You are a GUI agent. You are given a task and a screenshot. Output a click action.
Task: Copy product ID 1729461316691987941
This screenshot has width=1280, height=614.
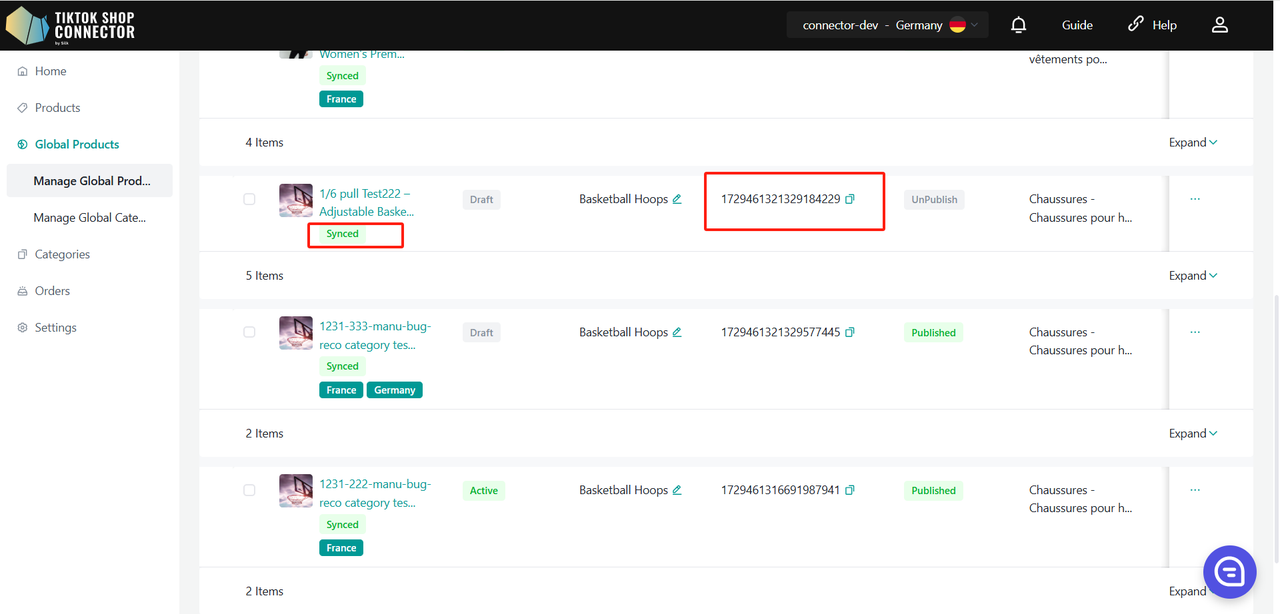point(850,490)
